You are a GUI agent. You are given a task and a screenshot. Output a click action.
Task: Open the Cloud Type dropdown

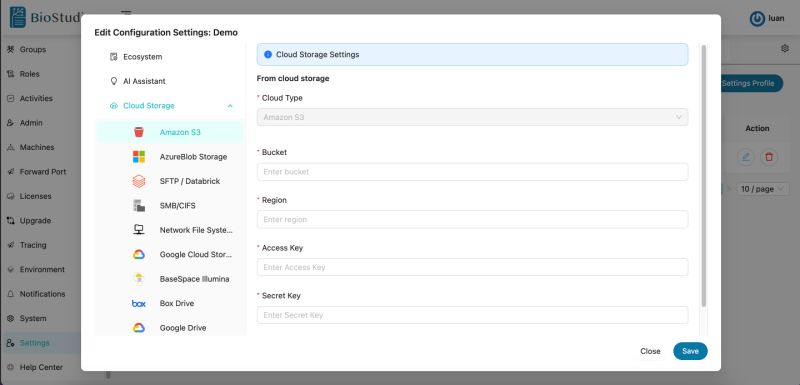coord(472,117)
